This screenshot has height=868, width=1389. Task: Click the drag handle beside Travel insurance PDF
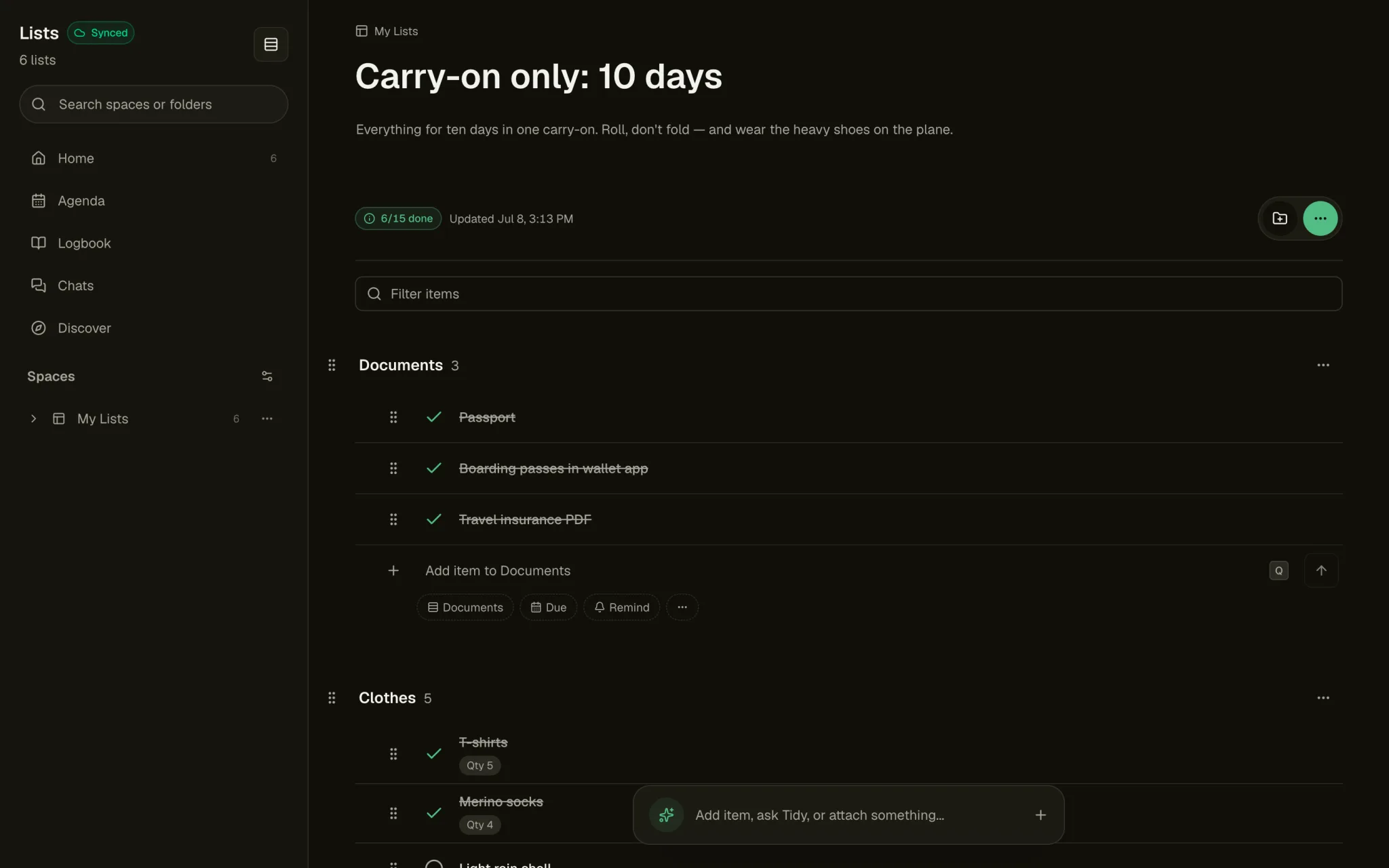pos(393,519)
